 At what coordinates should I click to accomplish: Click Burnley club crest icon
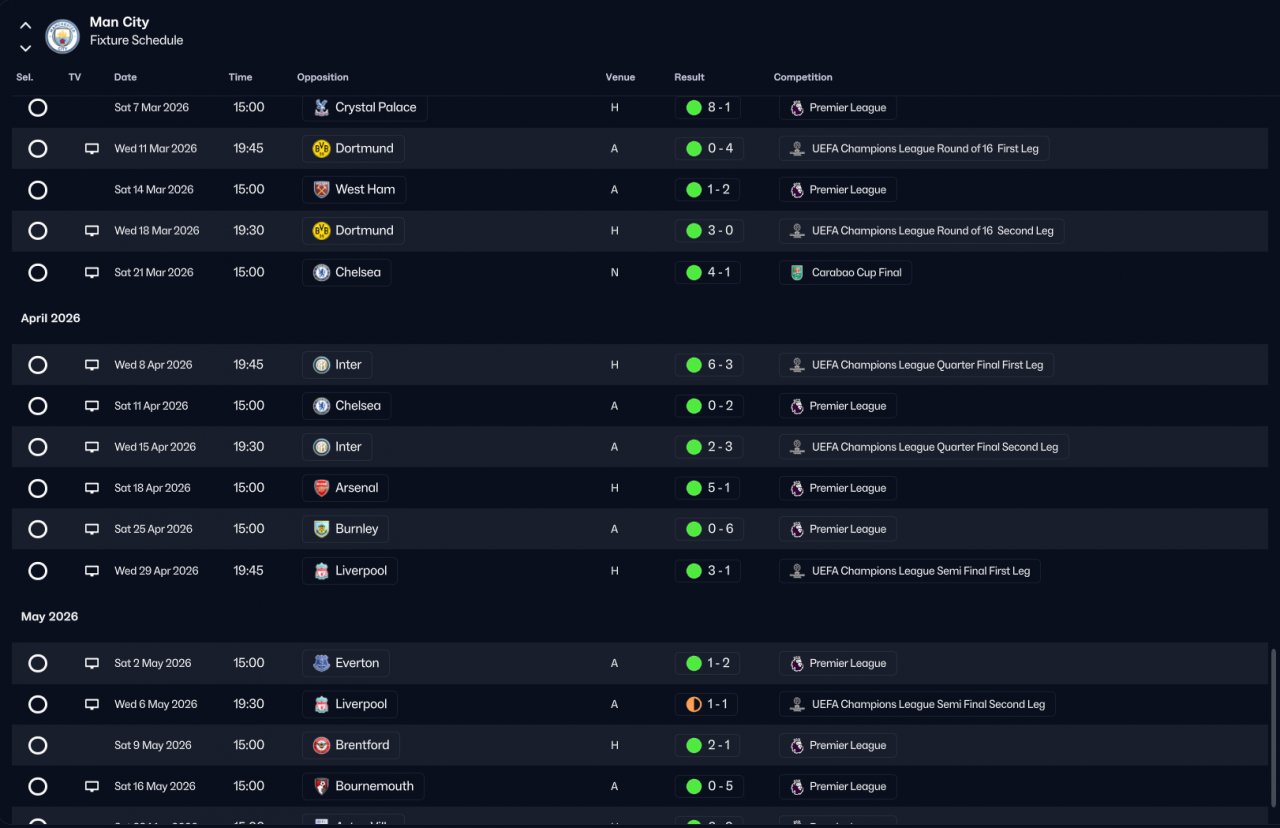(x=321, y=529)
